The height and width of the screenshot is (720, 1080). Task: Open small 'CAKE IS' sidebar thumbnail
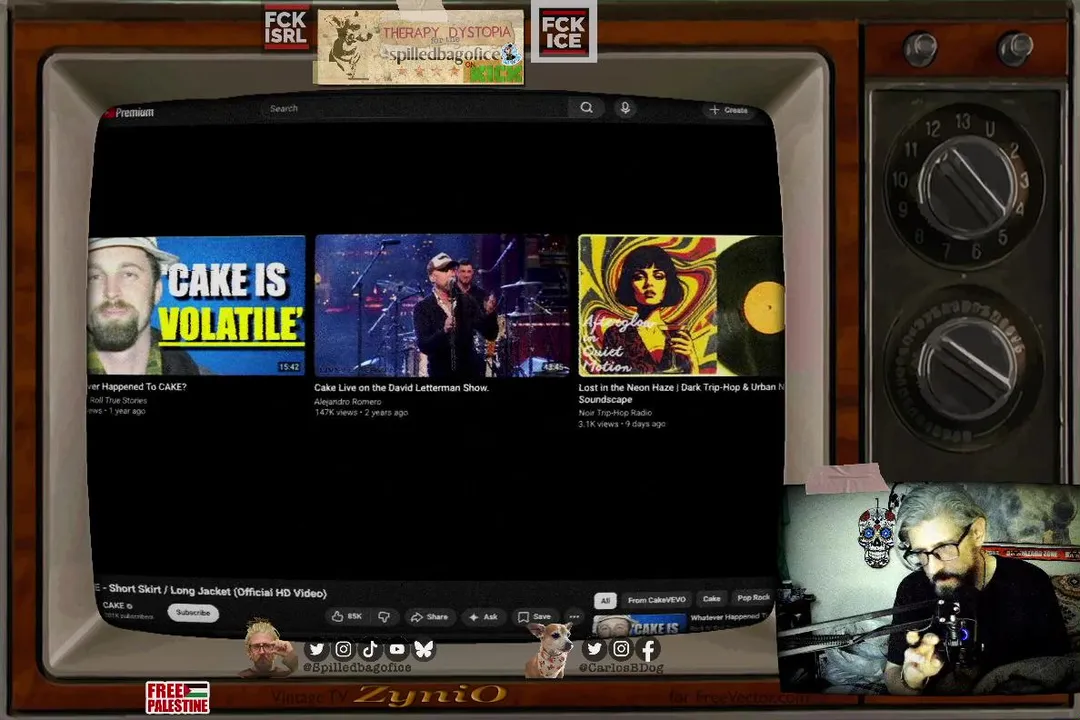(x=640, y=625)
